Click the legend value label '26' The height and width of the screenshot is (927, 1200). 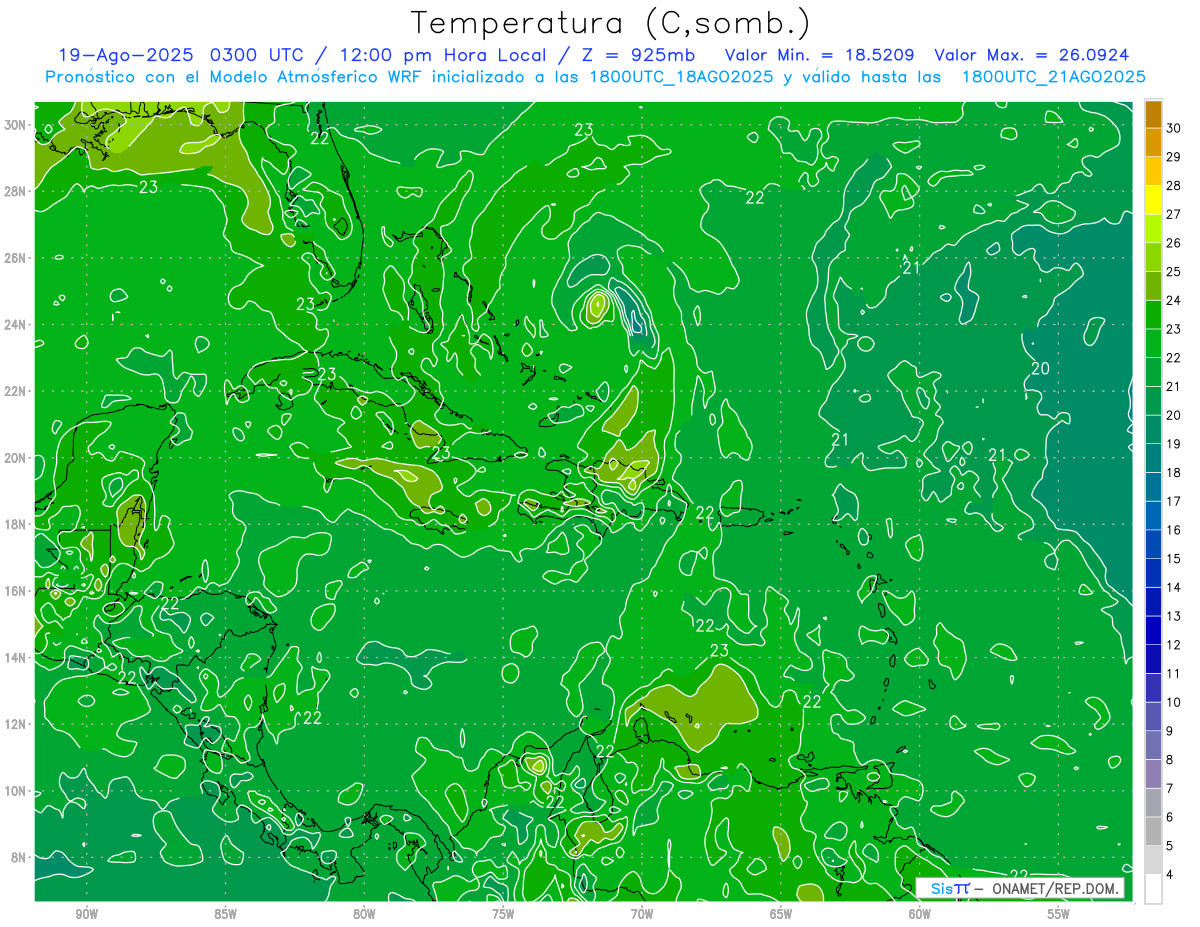click(1174, 243)
